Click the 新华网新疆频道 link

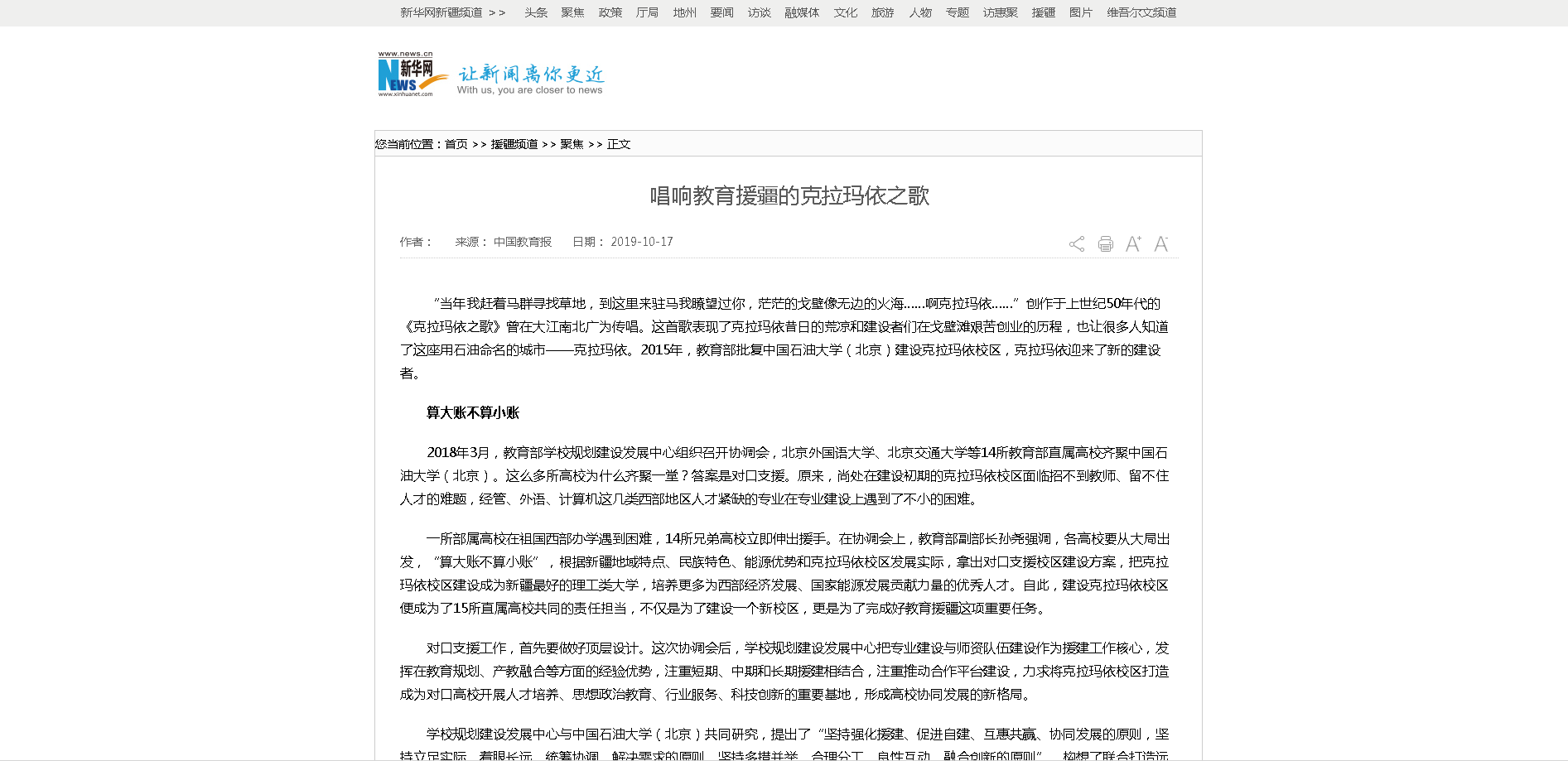point(441,12)
